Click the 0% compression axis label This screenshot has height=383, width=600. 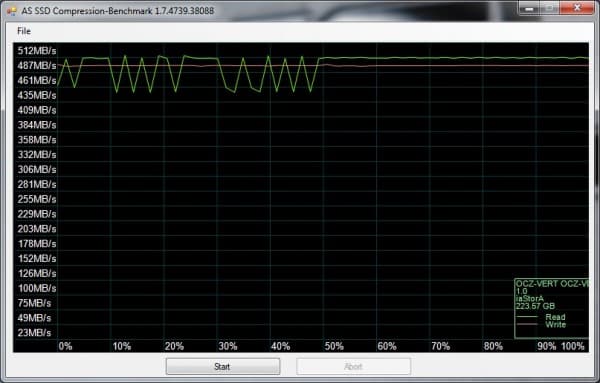coord(65,346)
